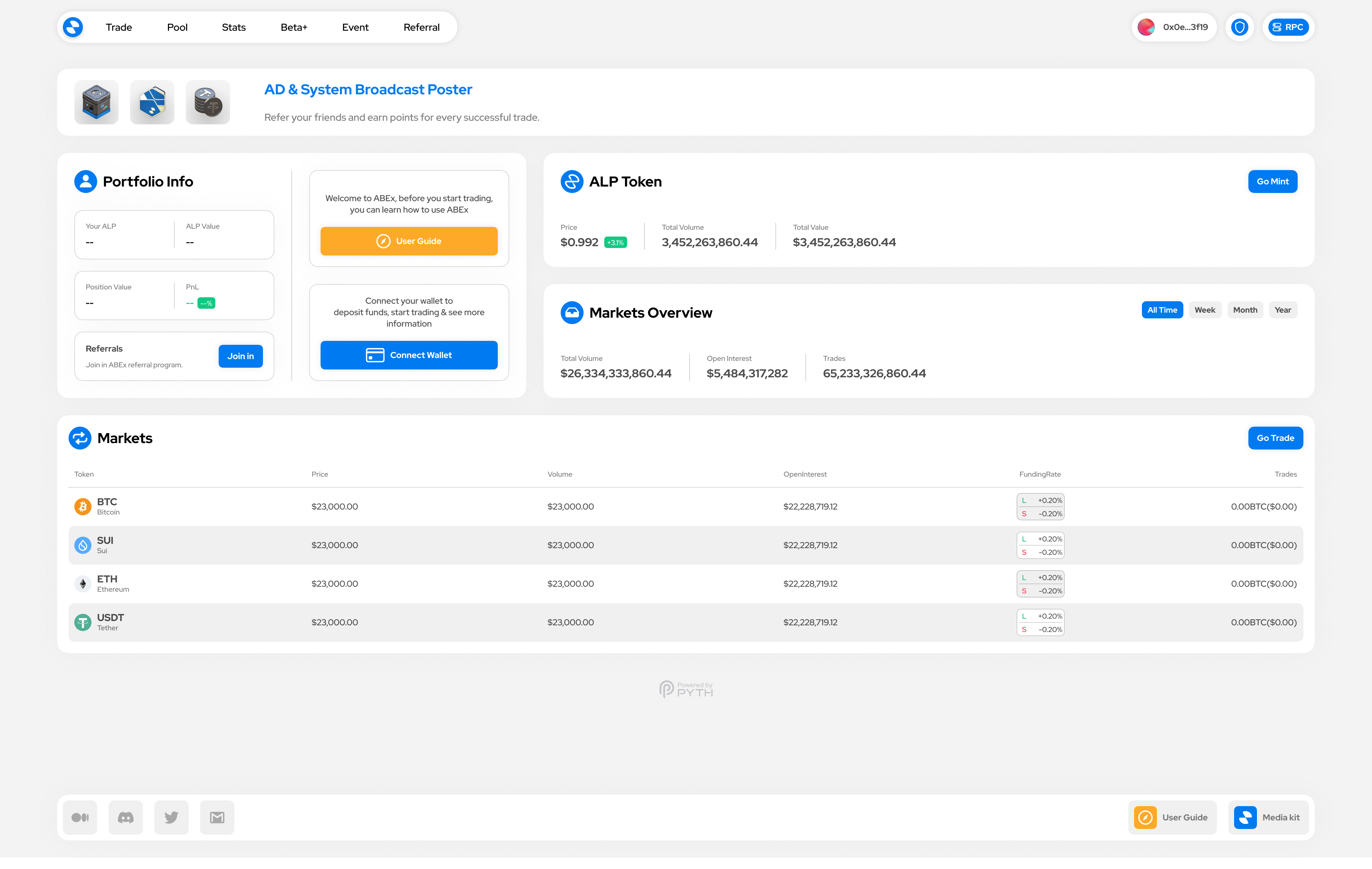Click the PnL percentage badge
Screen dimensions: 1372x869
(206, 303)
